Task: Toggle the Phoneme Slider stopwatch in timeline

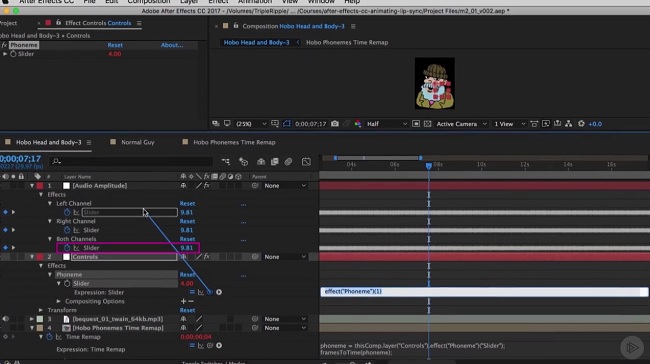Action: (67, 284)
